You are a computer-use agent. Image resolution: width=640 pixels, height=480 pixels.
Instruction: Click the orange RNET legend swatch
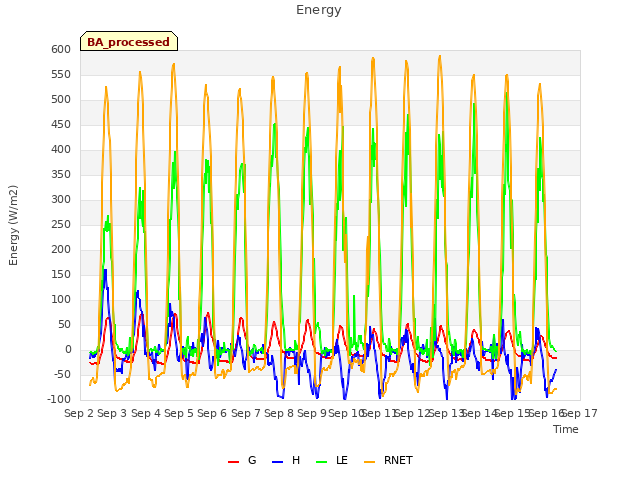click(x=369, y=462)
